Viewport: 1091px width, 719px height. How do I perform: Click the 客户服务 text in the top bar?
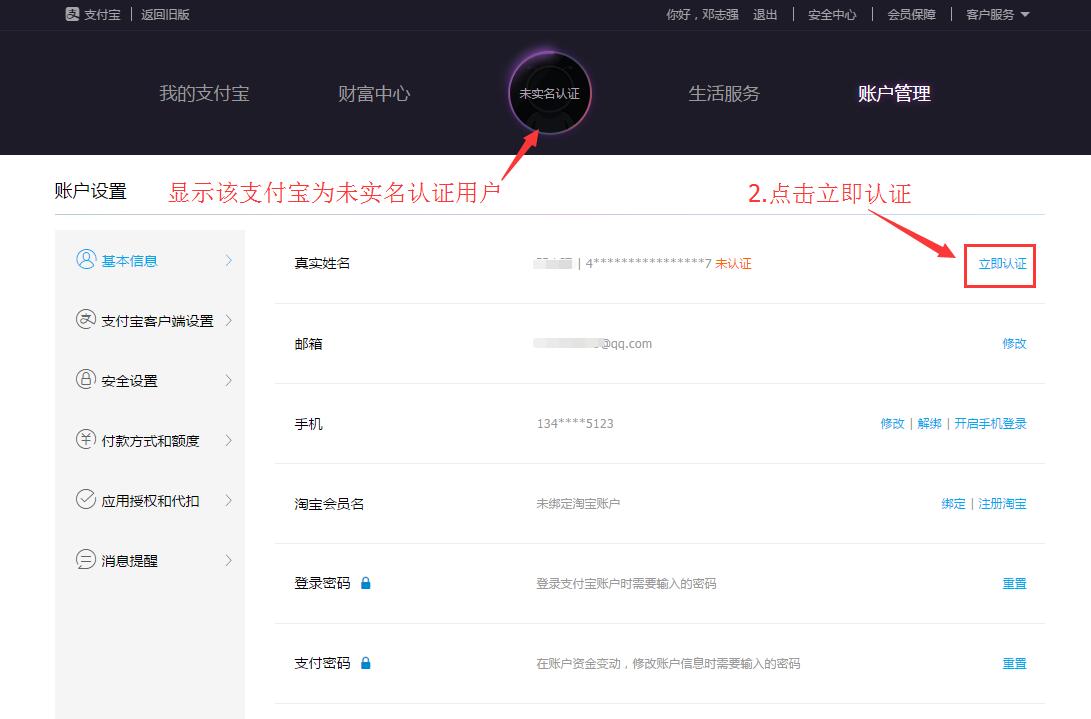[x=990, y=15]
